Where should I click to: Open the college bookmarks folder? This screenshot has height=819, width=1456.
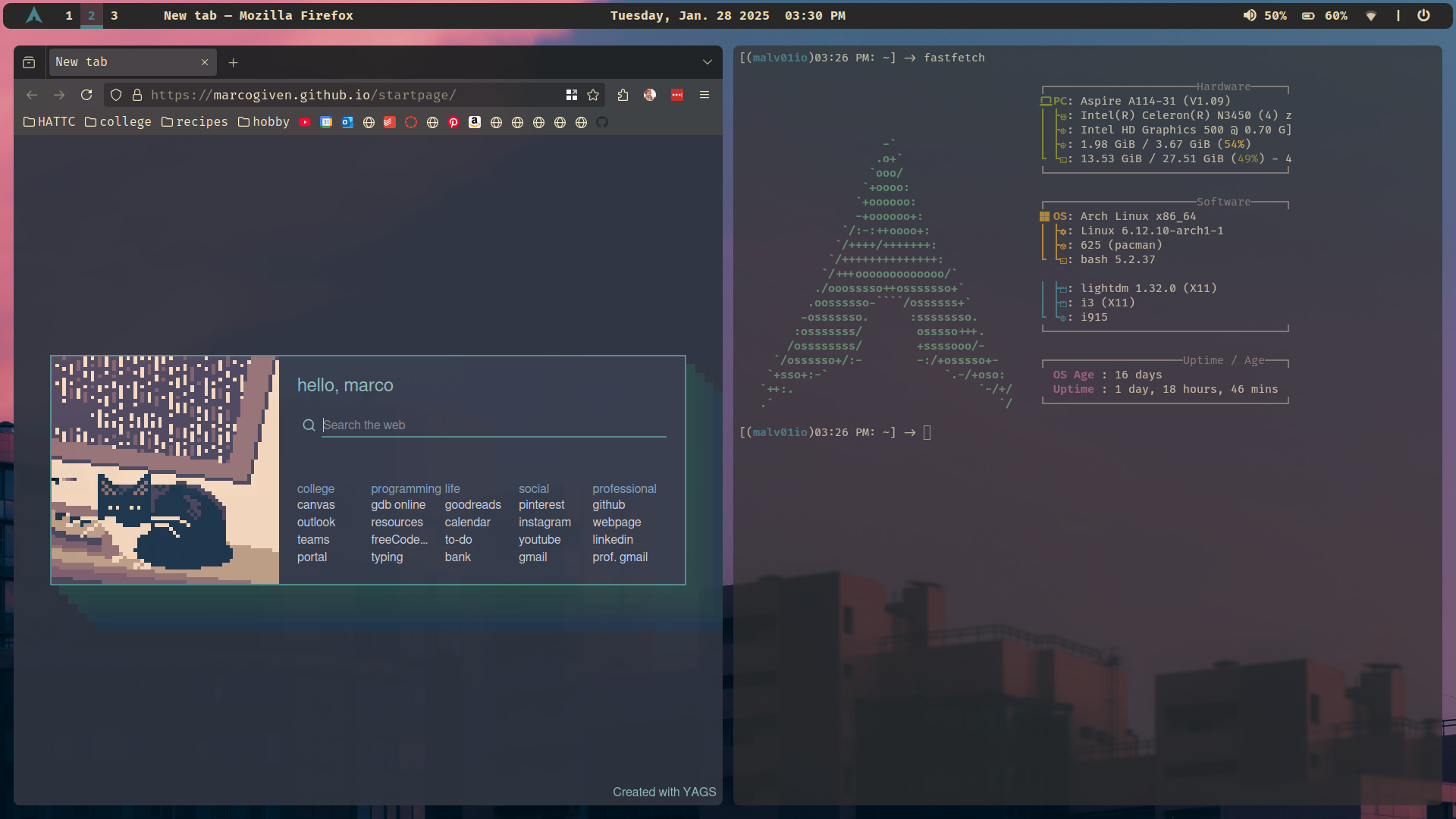[118, 122]
